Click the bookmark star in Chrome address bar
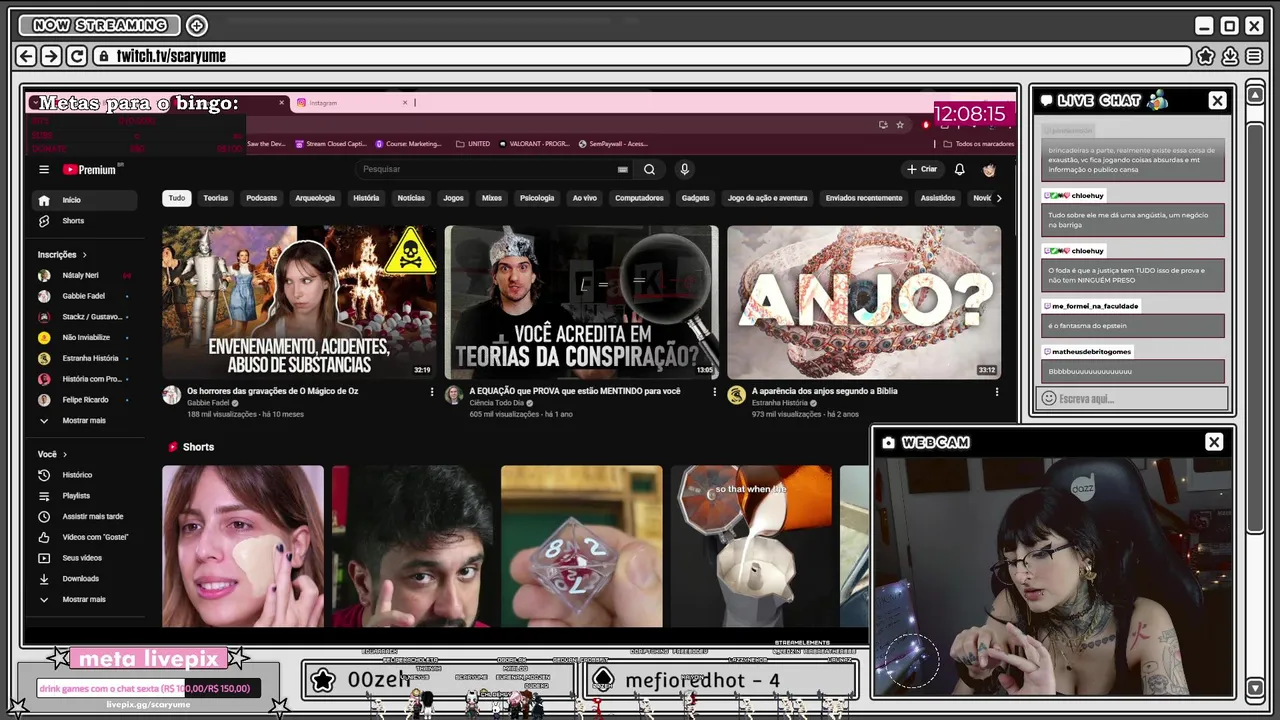Viewport: 1280px width, 720px height. click(900, 125)
